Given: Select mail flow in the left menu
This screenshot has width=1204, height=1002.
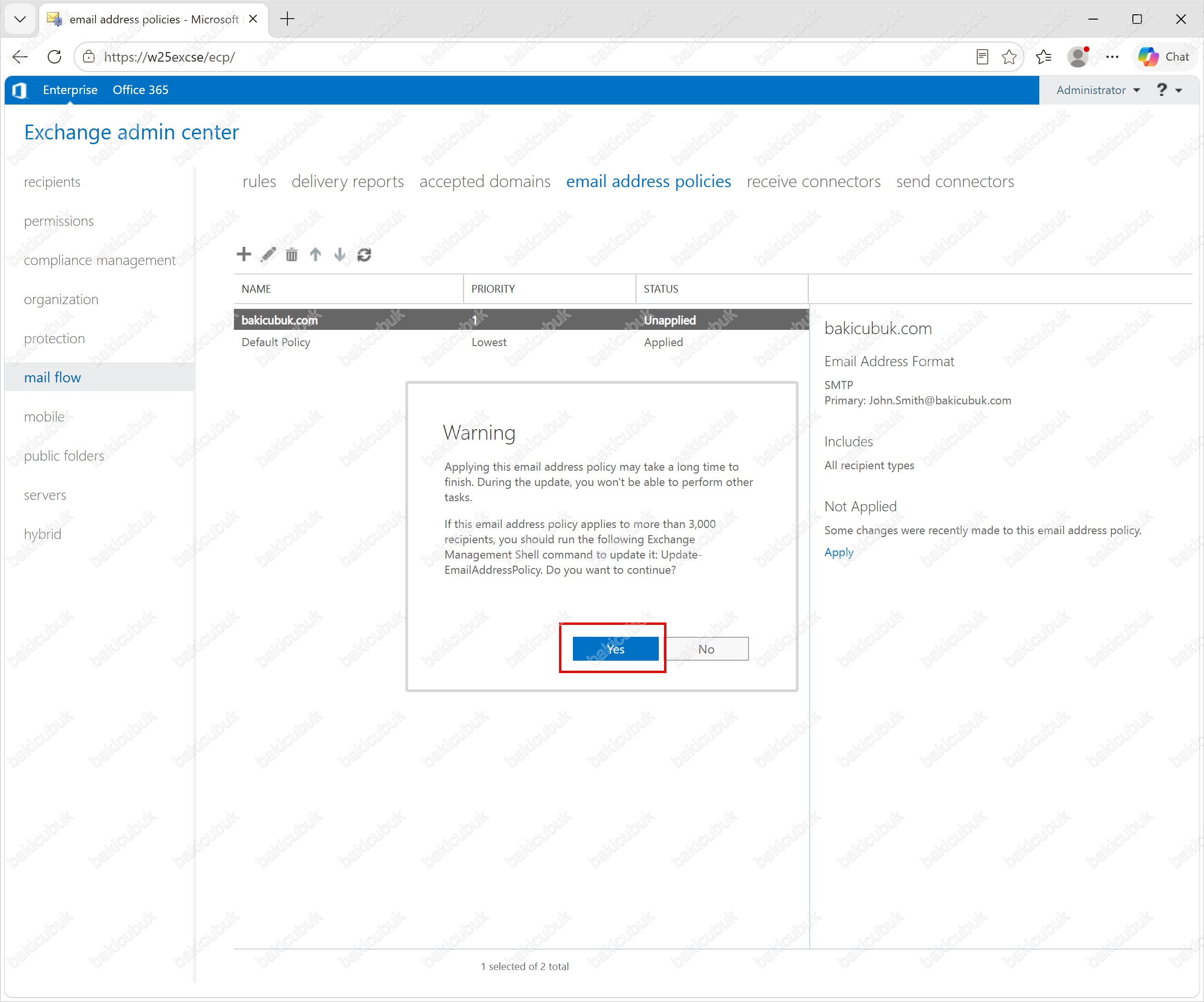Looking at the screenshot, I should click(100, 377).
